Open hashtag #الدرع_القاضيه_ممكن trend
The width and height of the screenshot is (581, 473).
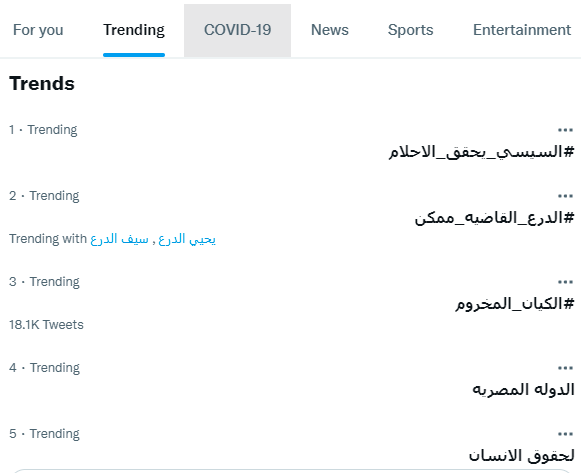point(494,218)
